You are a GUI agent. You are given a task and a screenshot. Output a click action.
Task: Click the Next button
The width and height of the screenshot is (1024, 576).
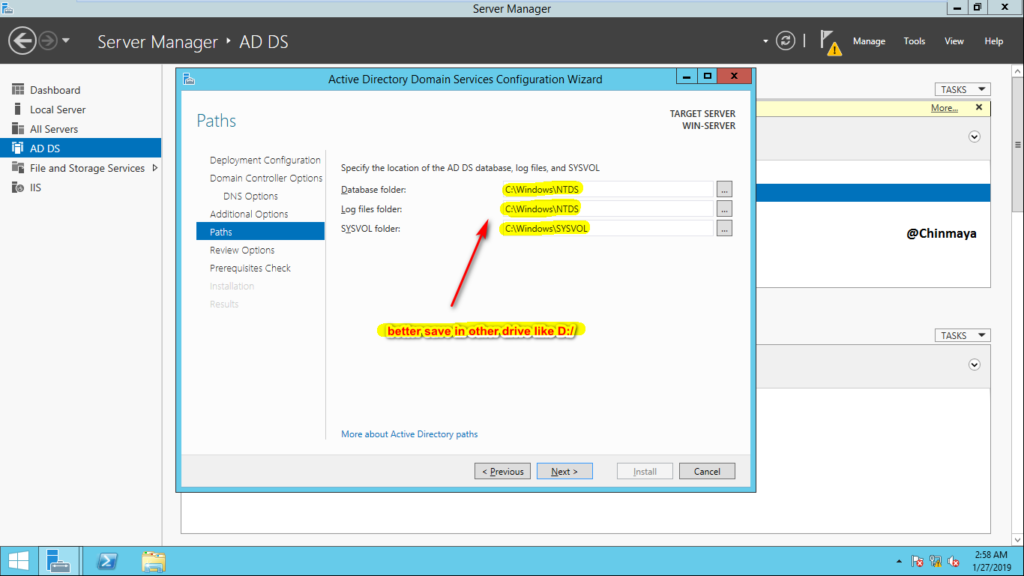564,471
